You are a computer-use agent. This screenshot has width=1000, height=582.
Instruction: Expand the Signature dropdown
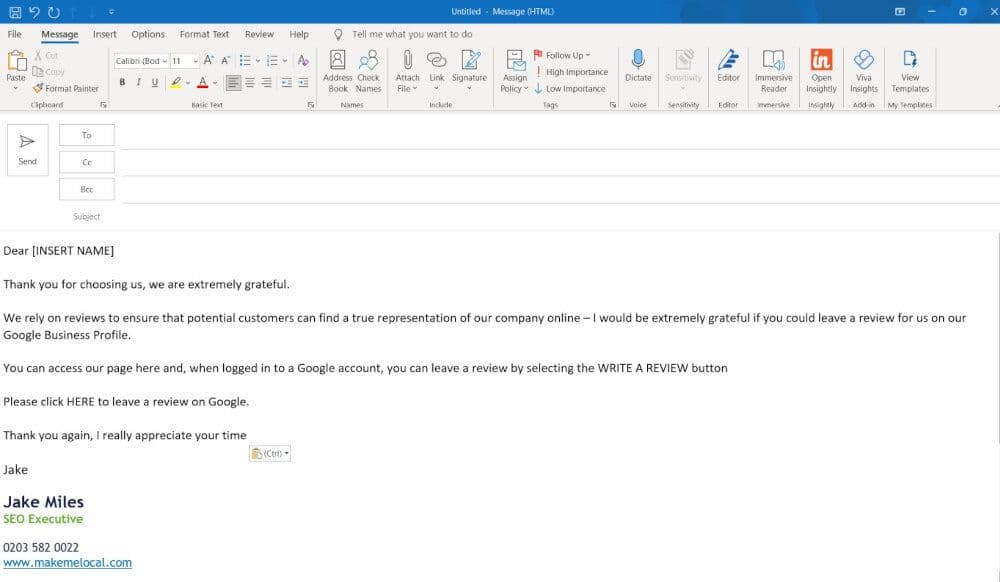(468, 88)
